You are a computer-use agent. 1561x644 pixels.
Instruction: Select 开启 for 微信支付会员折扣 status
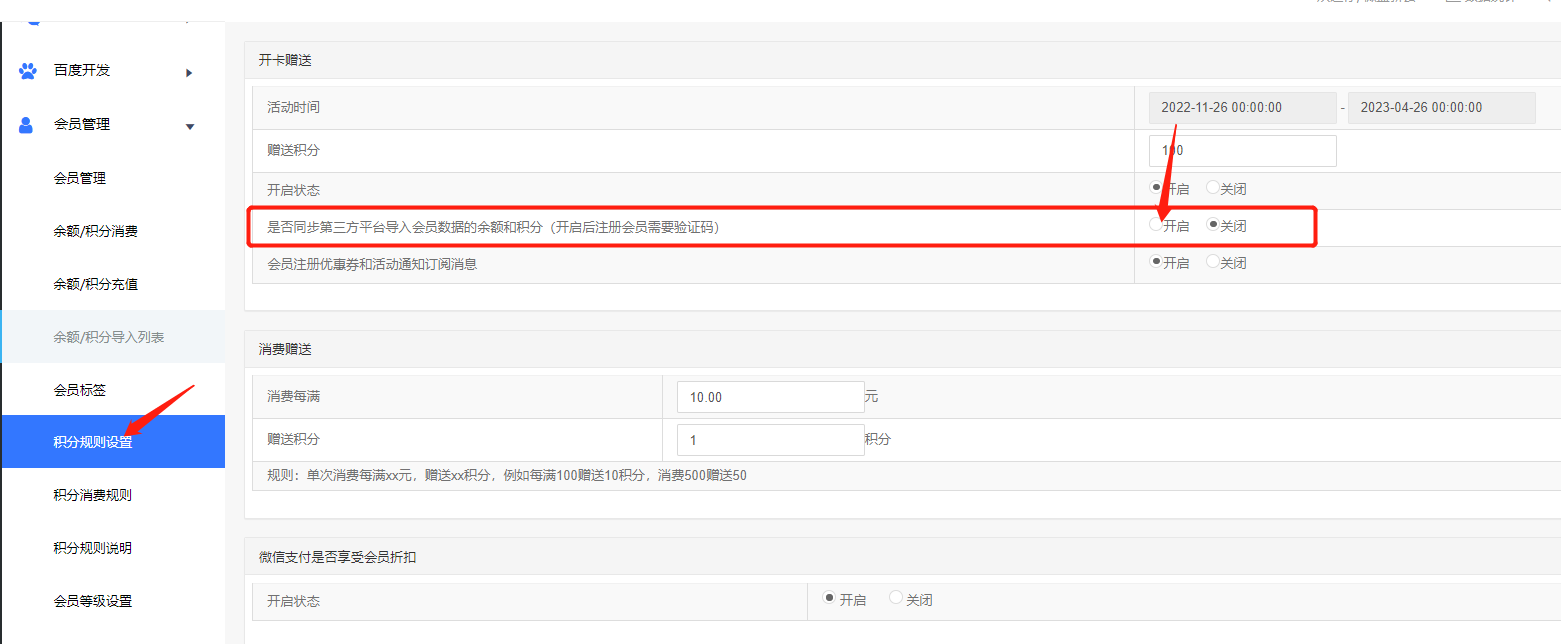coord(829,598)
